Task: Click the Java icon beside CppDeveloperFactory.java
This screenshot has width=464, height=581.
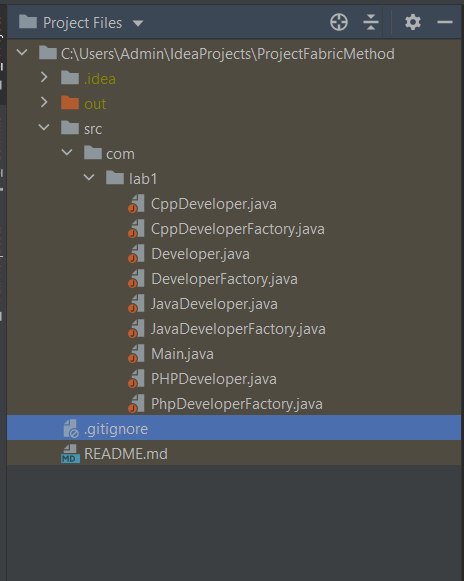Action: pos(136,228)
